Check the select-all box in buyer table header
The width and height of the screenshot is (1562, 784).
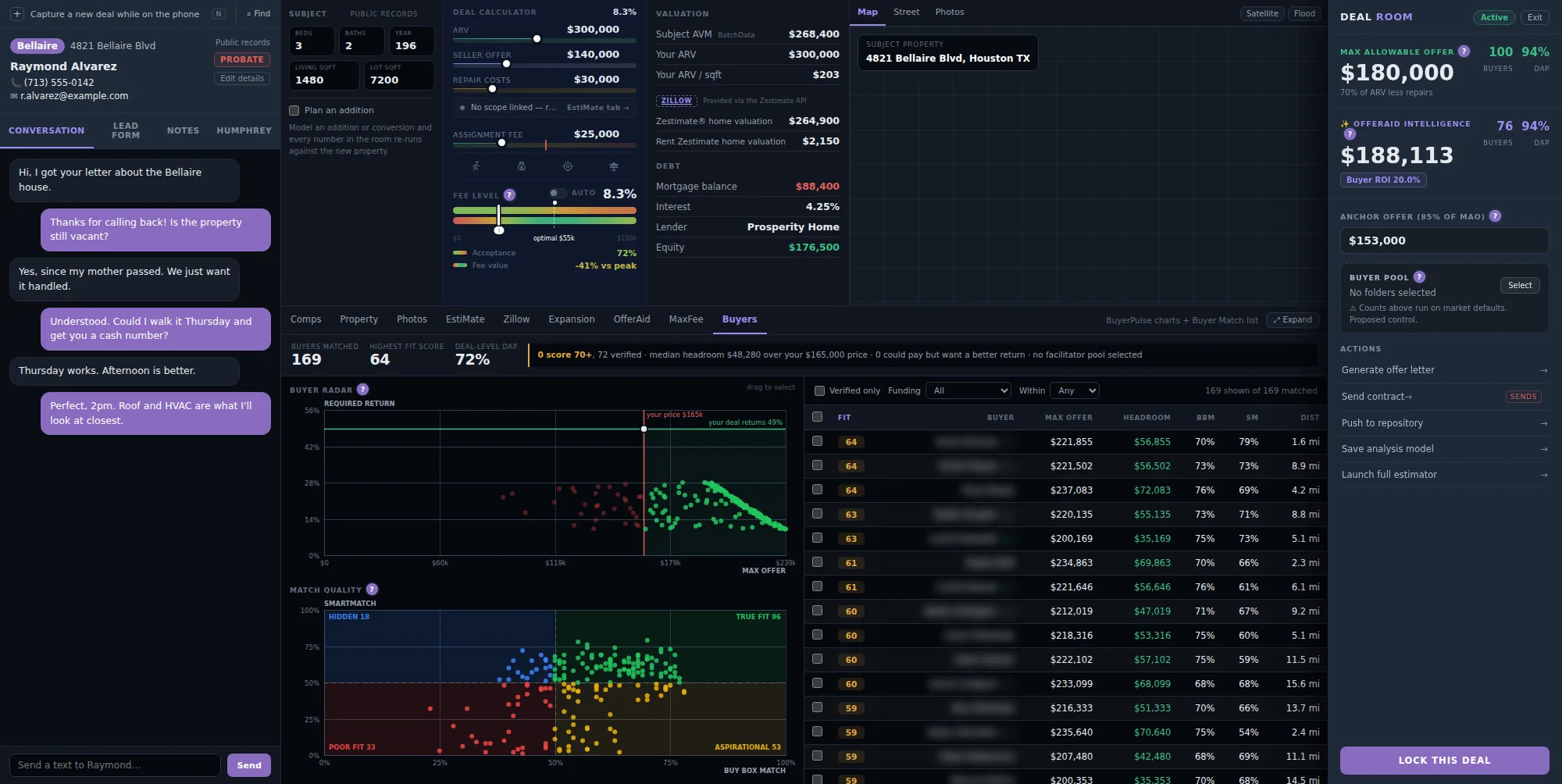818,417
